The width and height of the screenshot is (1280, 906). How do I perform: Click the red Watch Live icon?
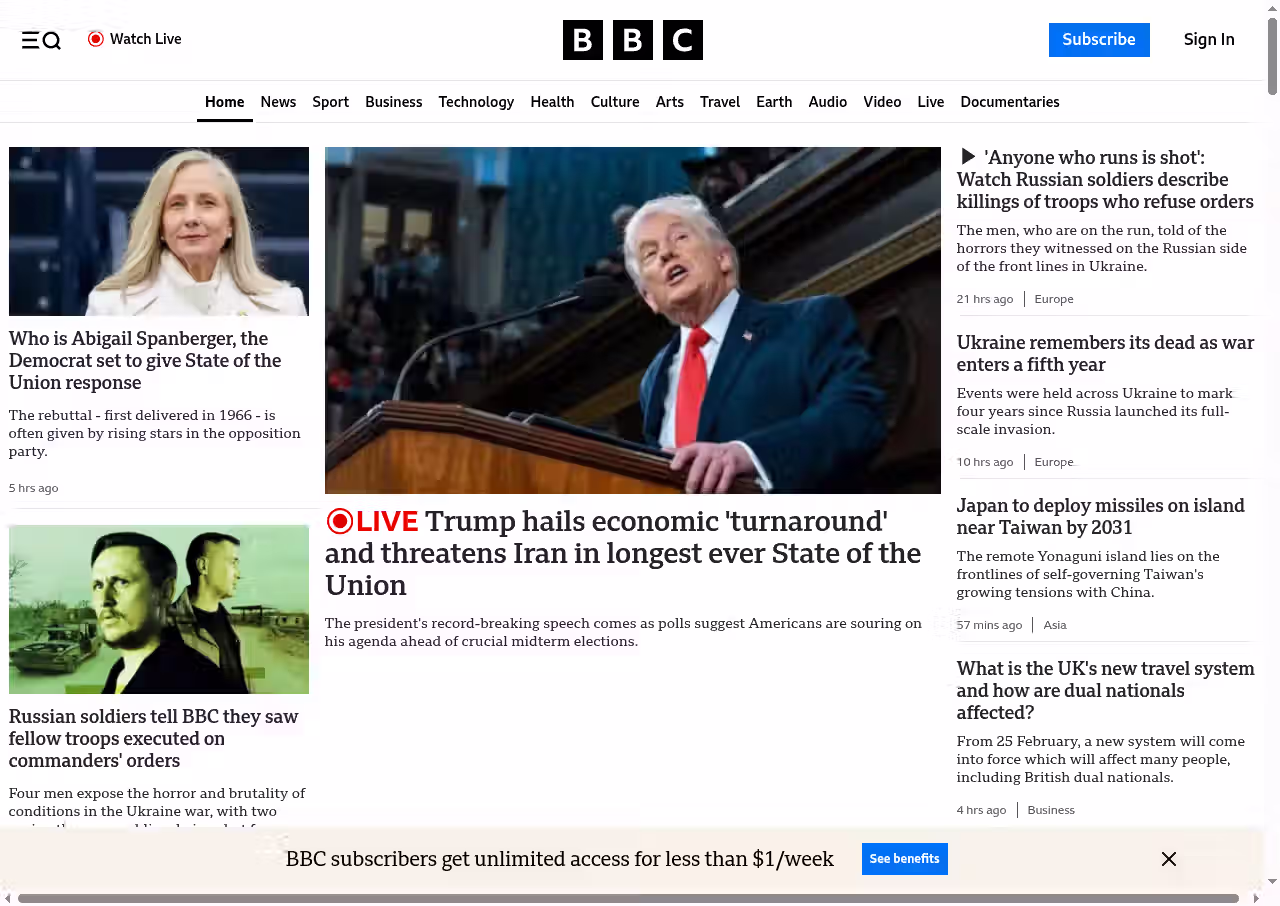pos(96,39)
